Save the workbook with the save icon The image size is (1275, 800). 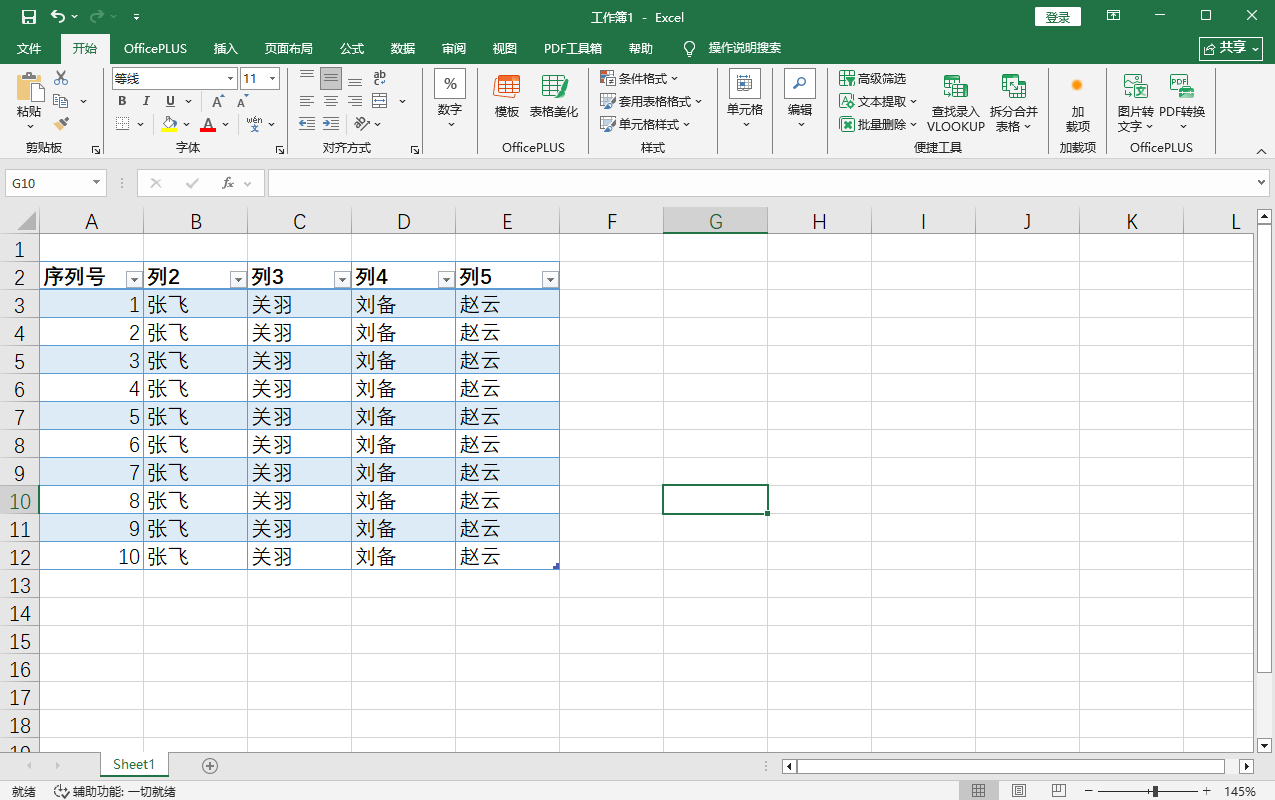click(28, 17)
